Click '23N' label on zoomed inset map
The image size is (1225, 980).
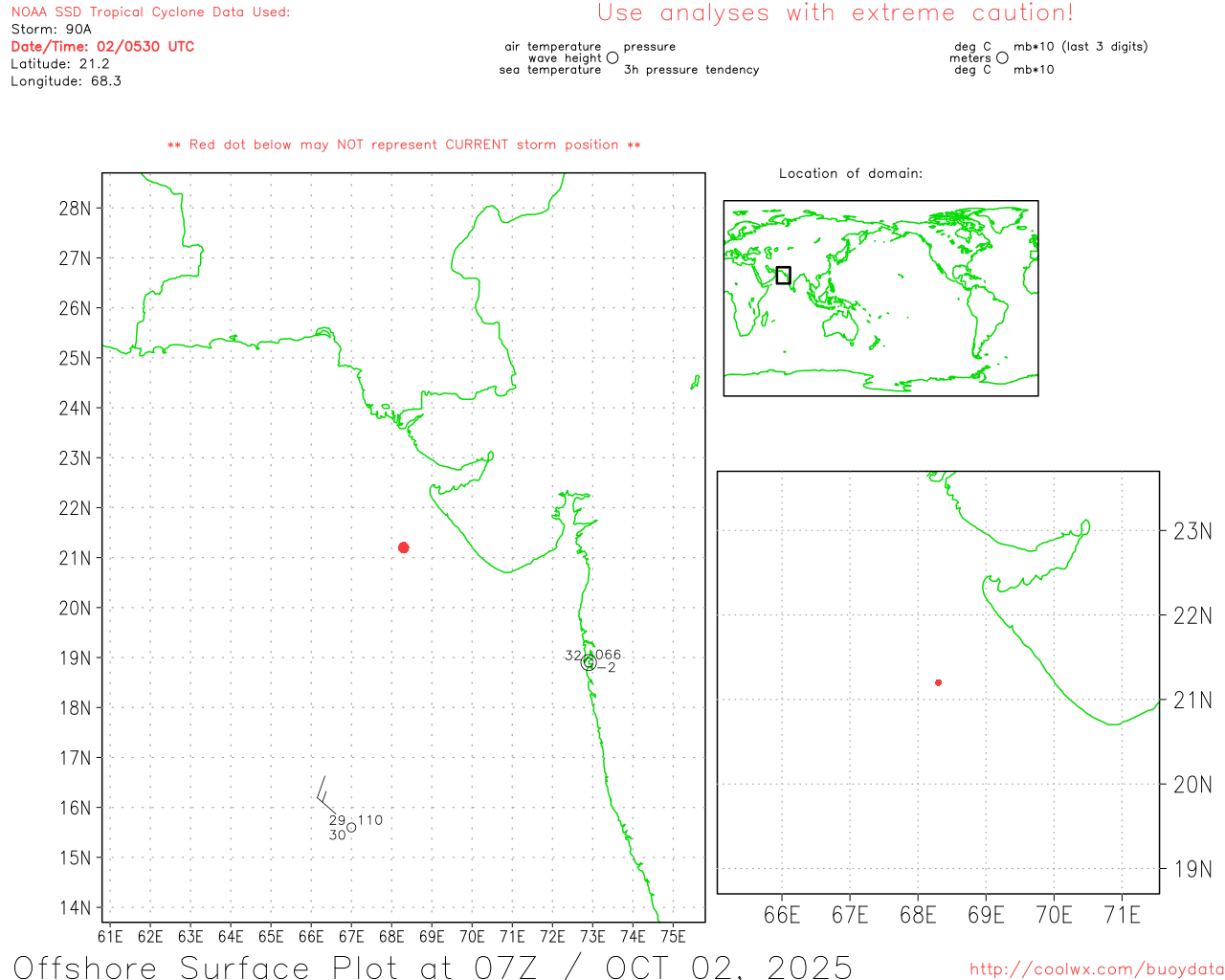tap(1192, 531)
